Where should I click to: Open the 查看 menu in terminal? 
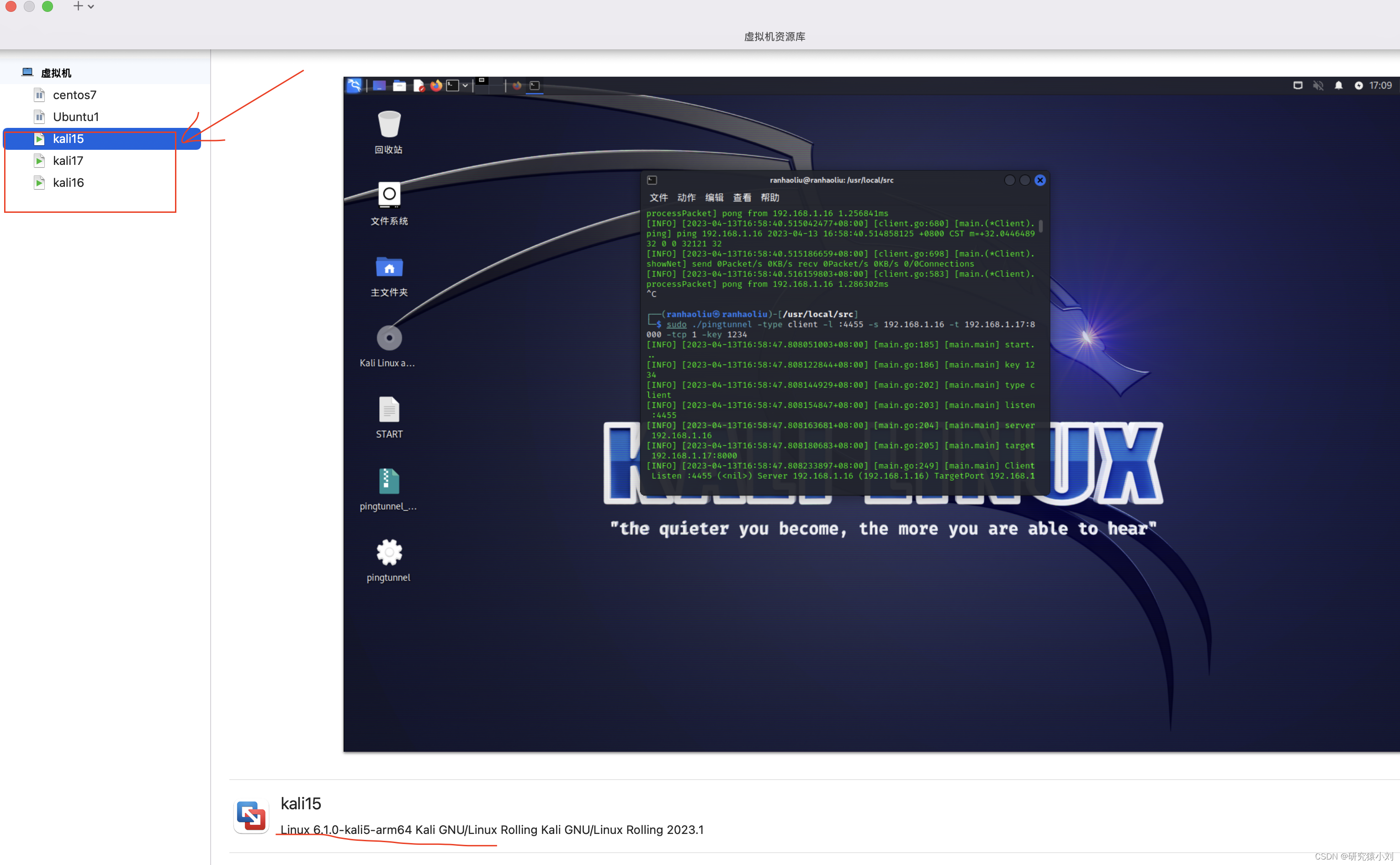[742, 197]
